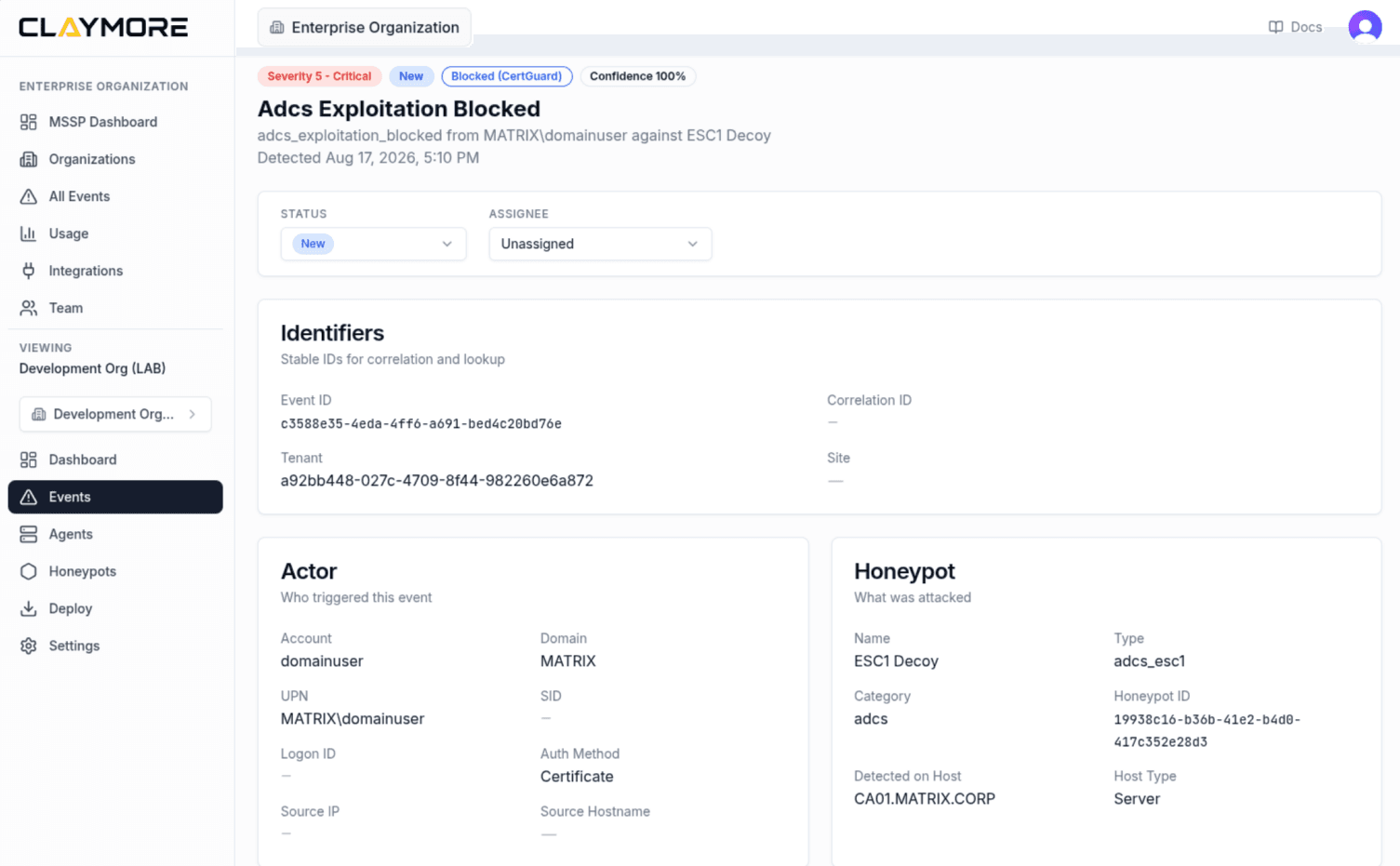Open MSSP Dashboard page
This screenshot has height=866, width=1400.
[115, 122]
